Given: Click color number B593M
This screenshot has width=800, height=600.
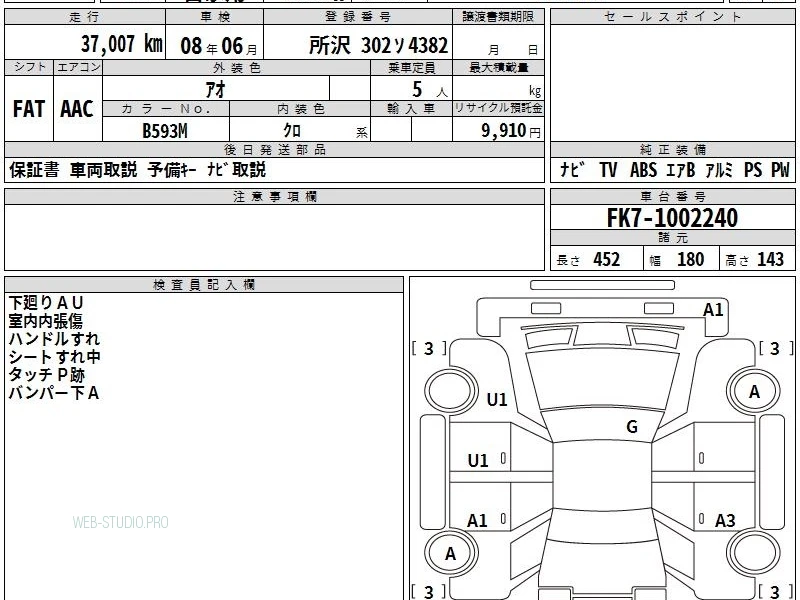Looking at the screenshot, I should click(x=164, y=131).
